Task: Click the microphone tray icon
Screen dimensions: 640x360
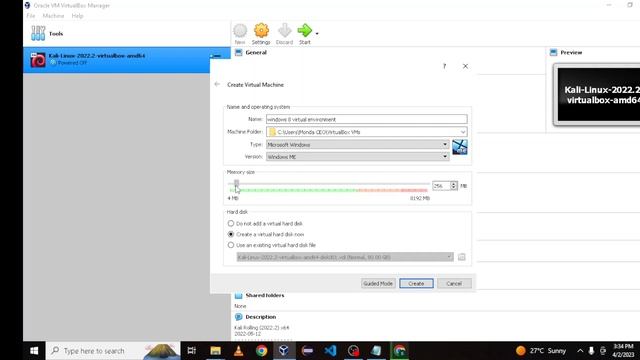Action: (x=591, y=351)
